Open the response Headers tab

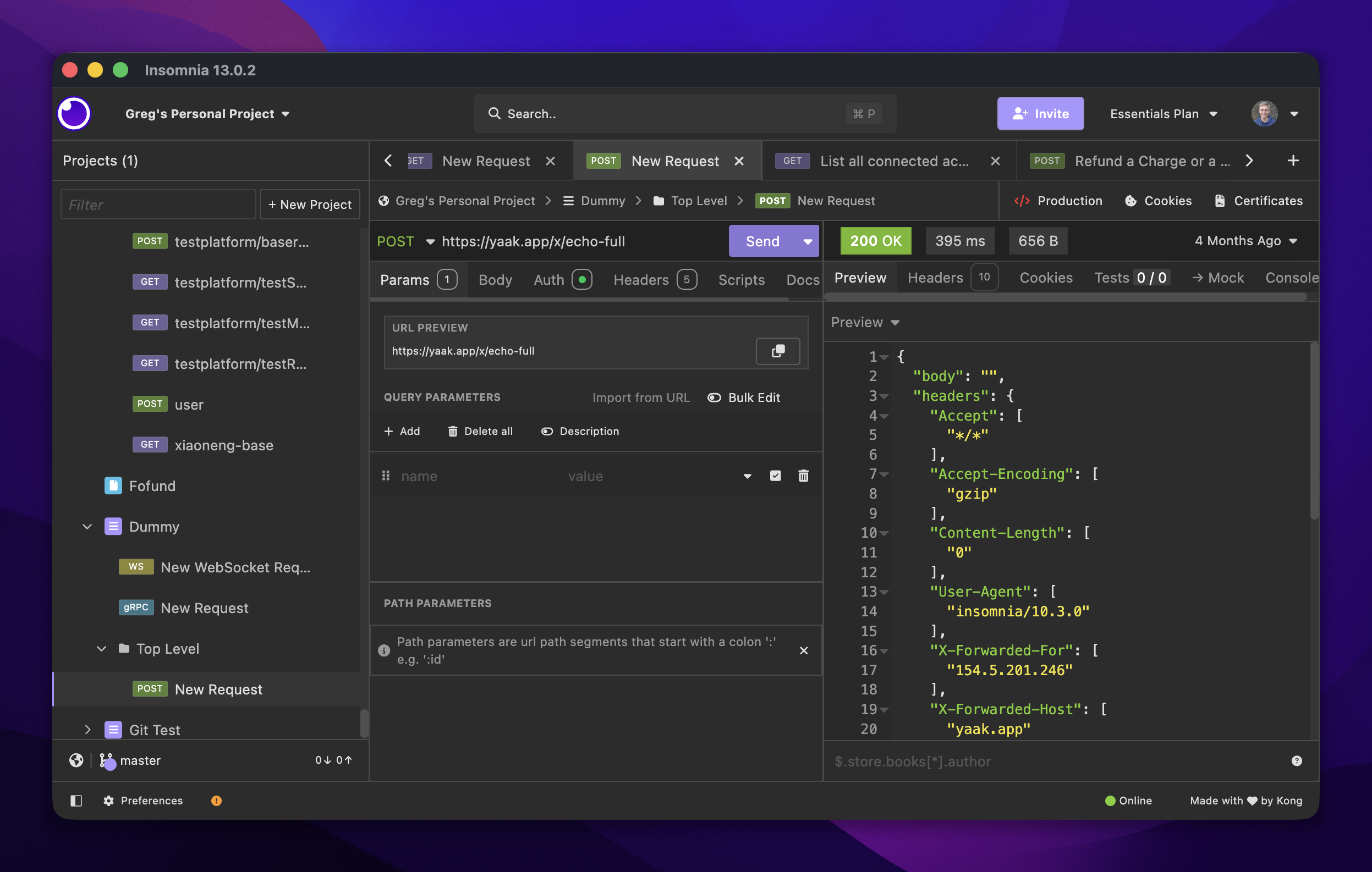(952, 277)
